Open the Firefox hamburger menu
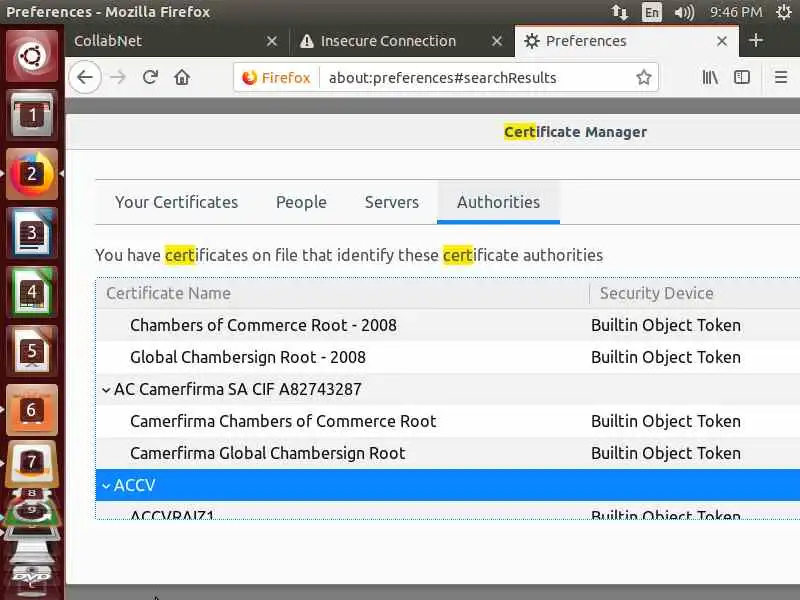The image size is (800, 600). click(781, 77)
